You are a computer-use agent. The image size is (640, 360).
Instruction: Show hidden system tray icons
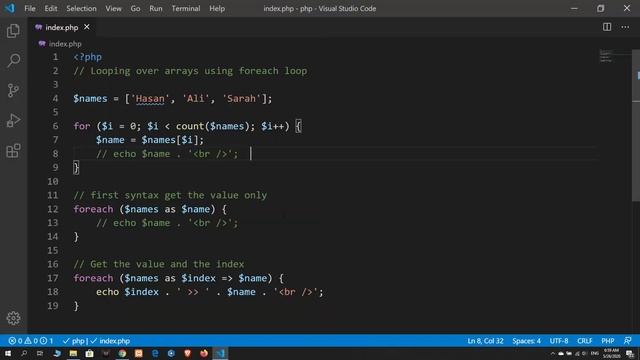(x=553, y=353)
